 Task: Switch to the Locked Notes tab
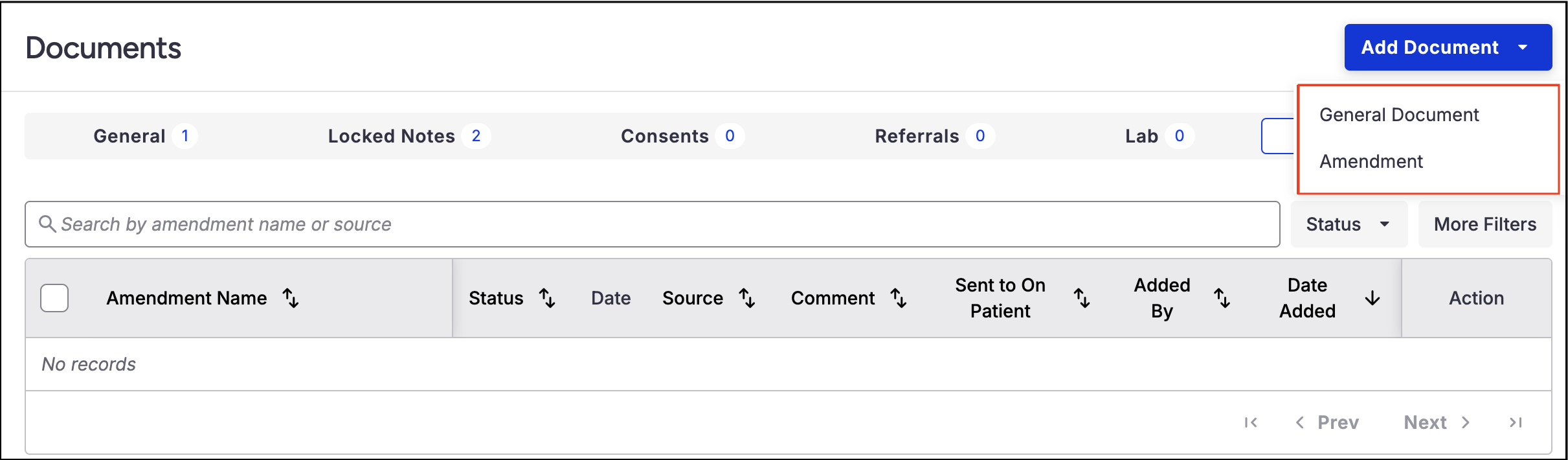[x=409, y=136]
